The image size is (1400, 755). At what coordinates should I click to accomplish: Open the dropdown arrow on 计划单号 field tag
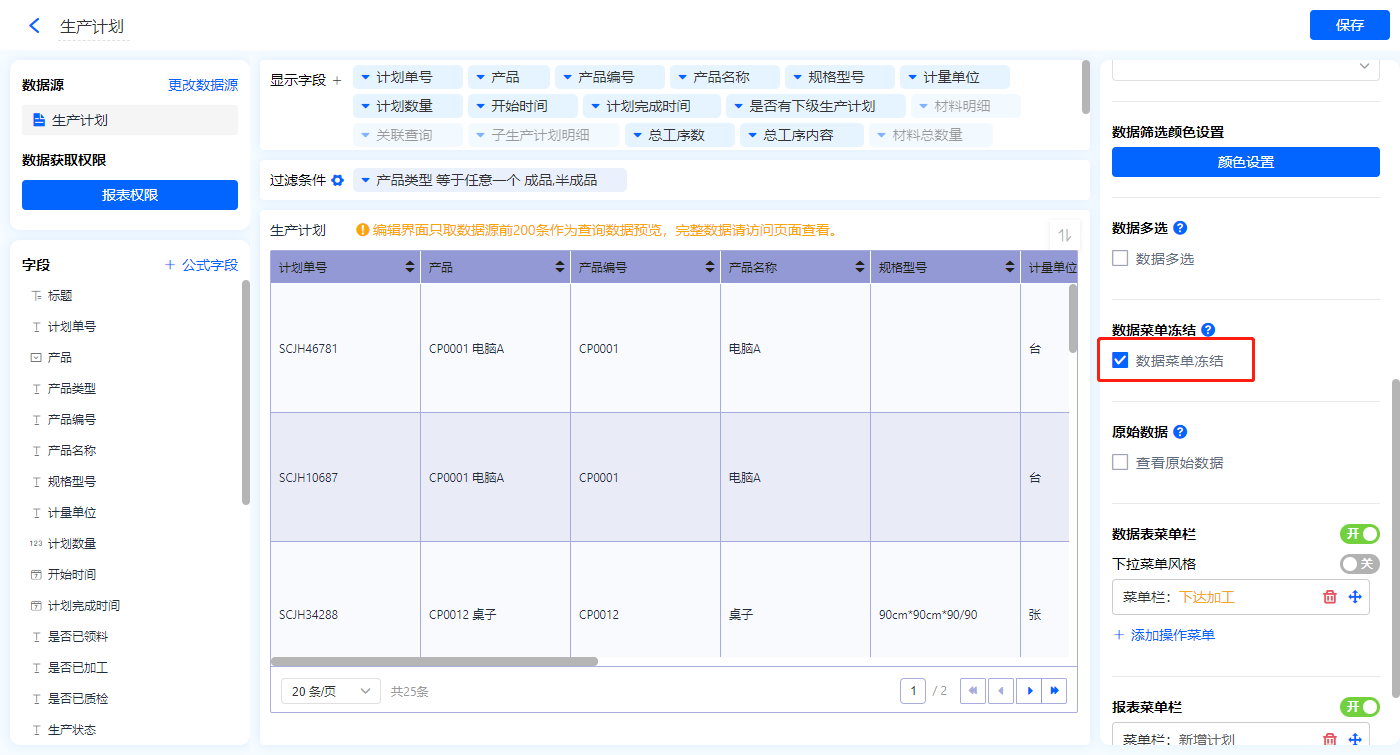point(365,77)
